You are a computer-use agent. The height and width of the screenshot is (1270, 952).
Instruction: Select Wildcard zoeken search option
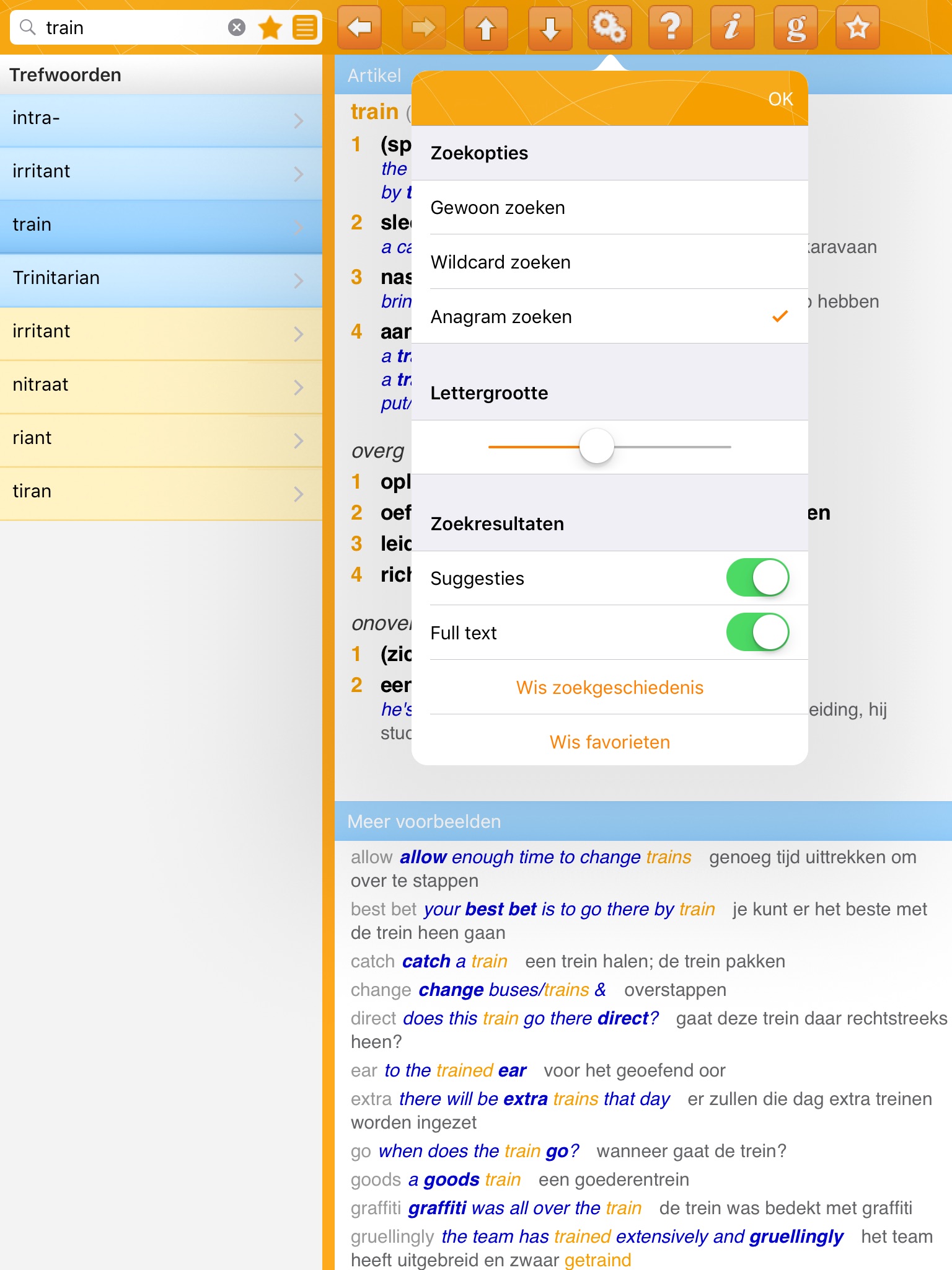tap(610, 262)
